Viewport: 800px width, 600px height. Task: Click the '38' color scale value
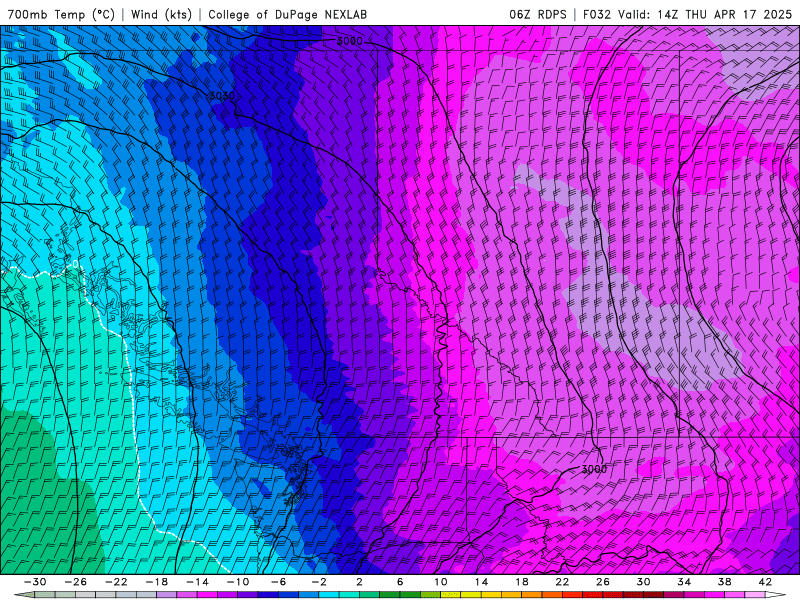click(725, 582)
